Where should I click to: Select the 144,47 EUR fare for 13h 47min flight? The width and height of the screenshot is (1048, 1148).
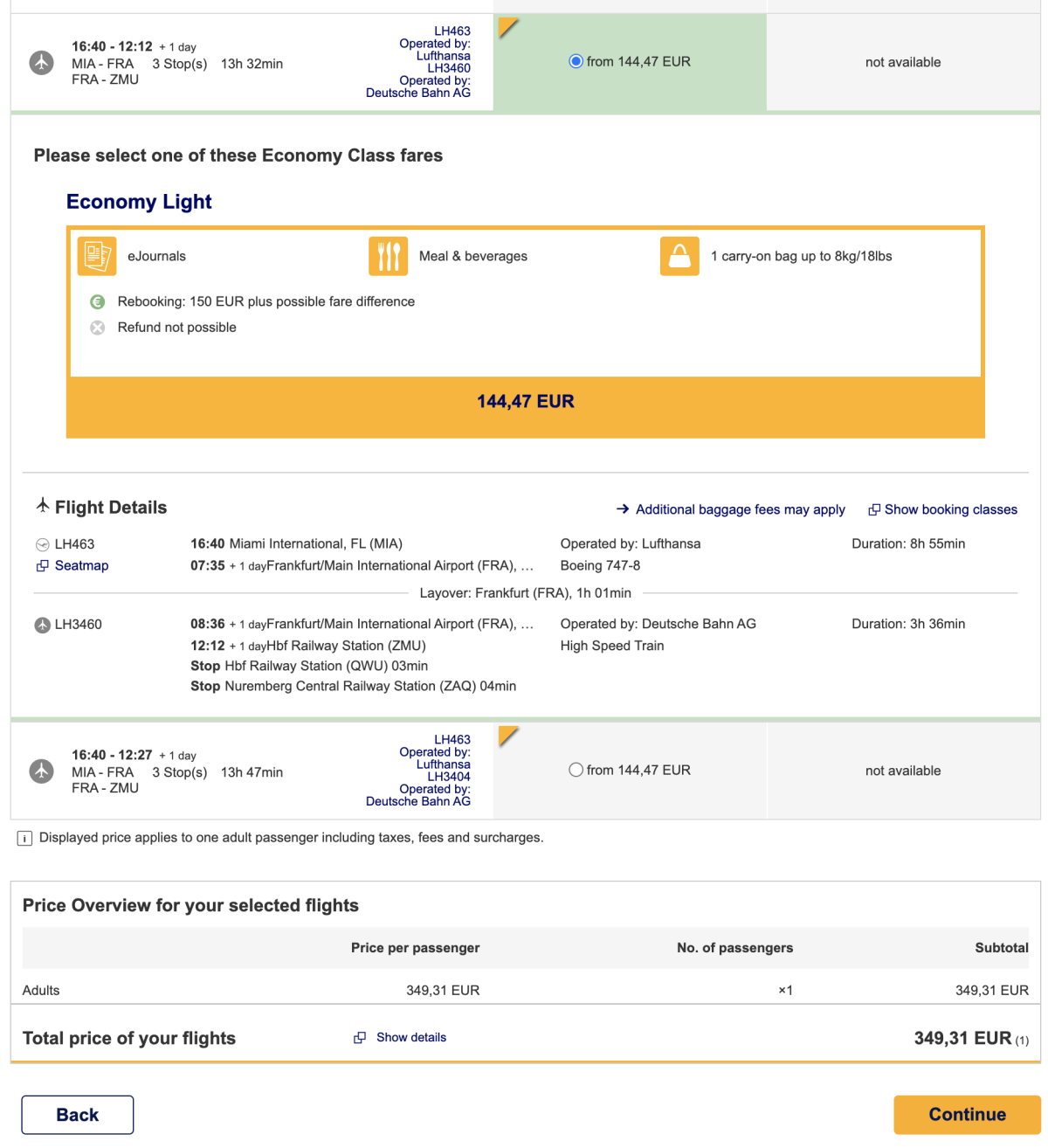coord(576,770)
